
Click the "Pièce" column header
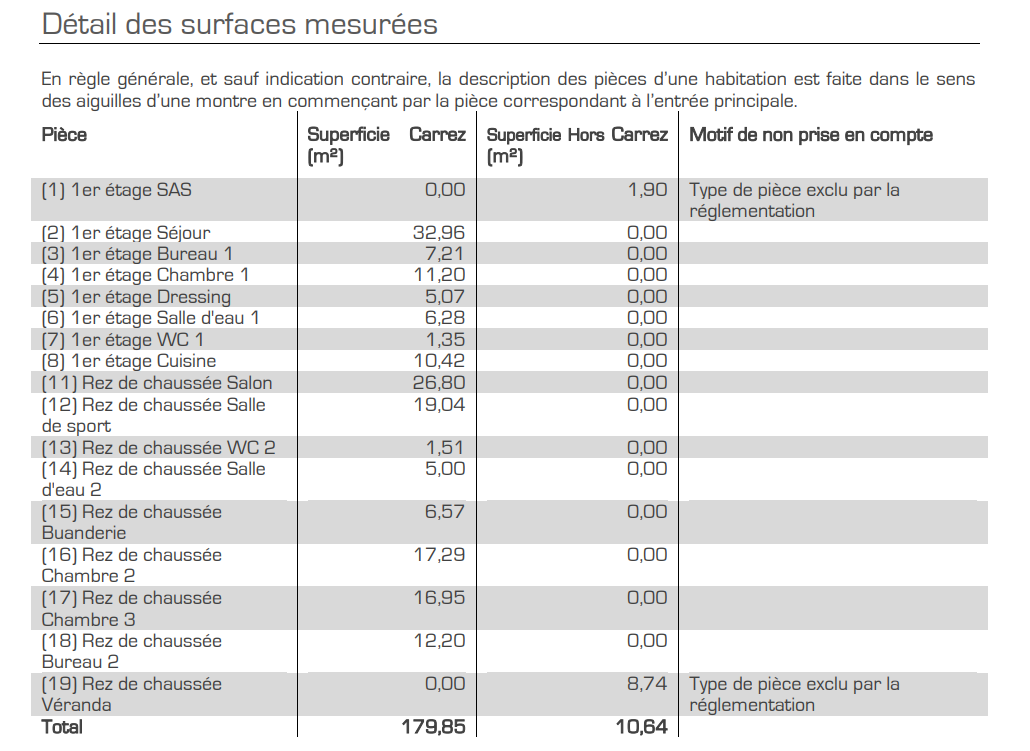64,135
